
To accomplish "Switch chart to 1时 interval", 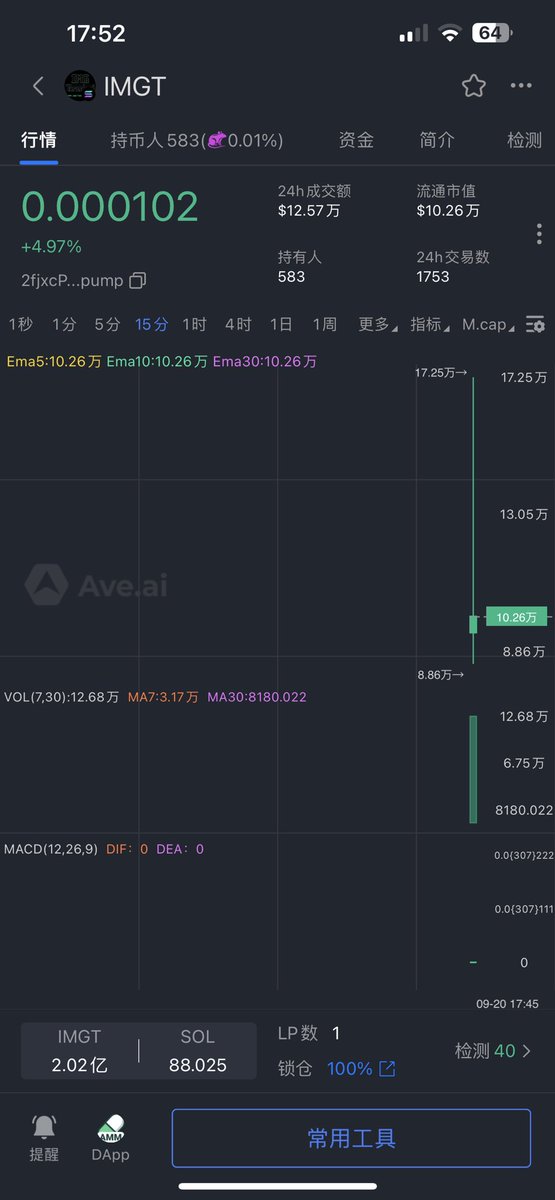I will click(194, 324).
